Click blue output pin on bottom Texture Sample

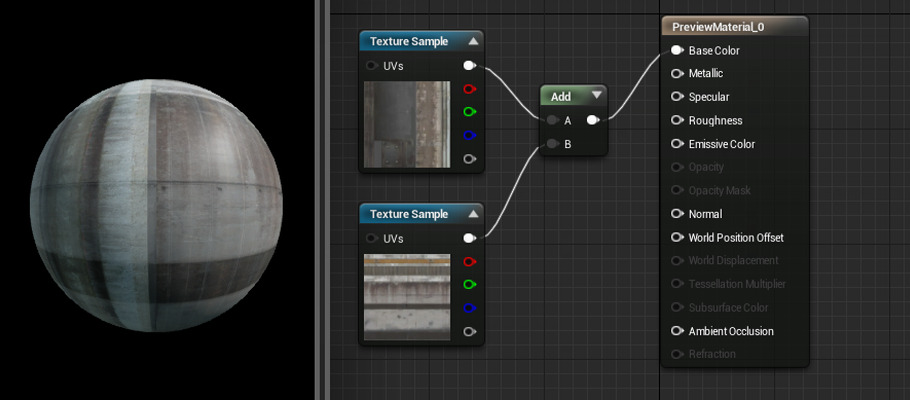click(x=469, y=308)
